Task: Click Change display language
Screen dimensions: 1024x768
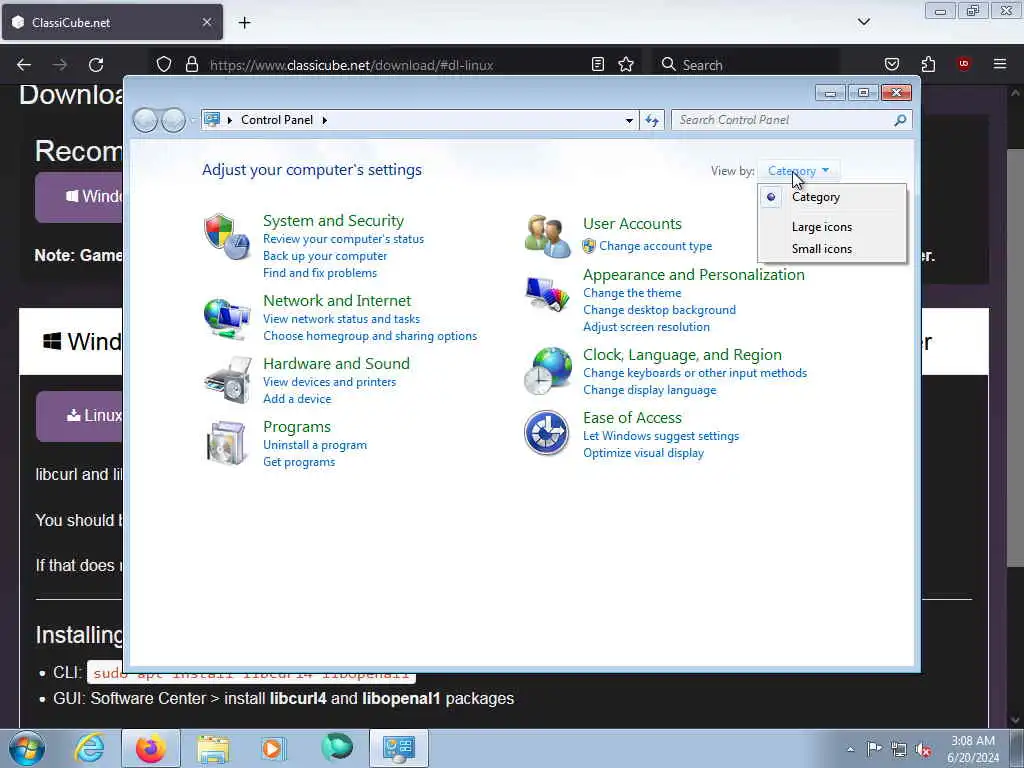Action: pyautogui.click(x=649, y=390)
